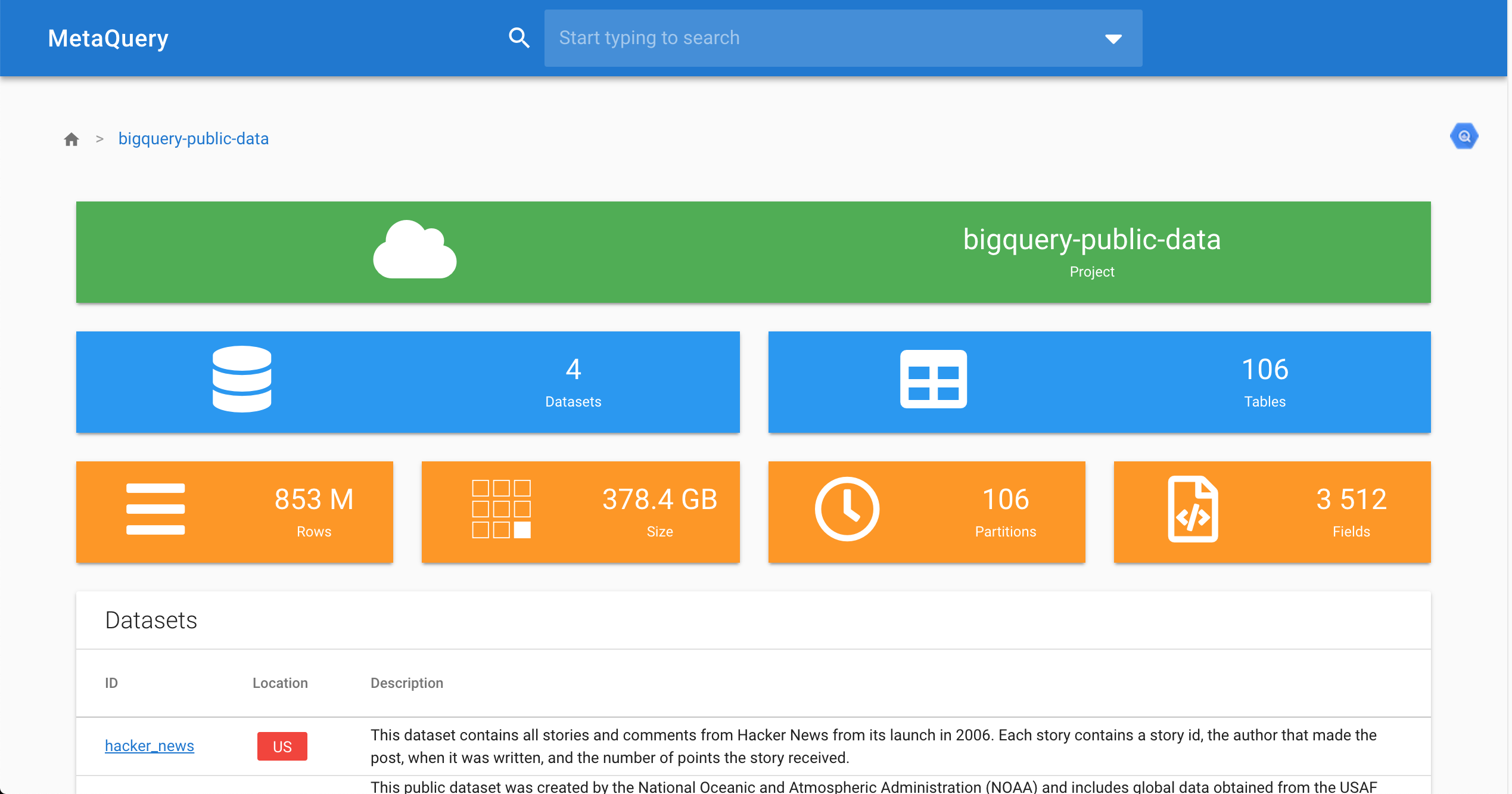Click the search magnifier icon
The height and width of the screenshot is (794, 1512).
click(x=519, y=38)
